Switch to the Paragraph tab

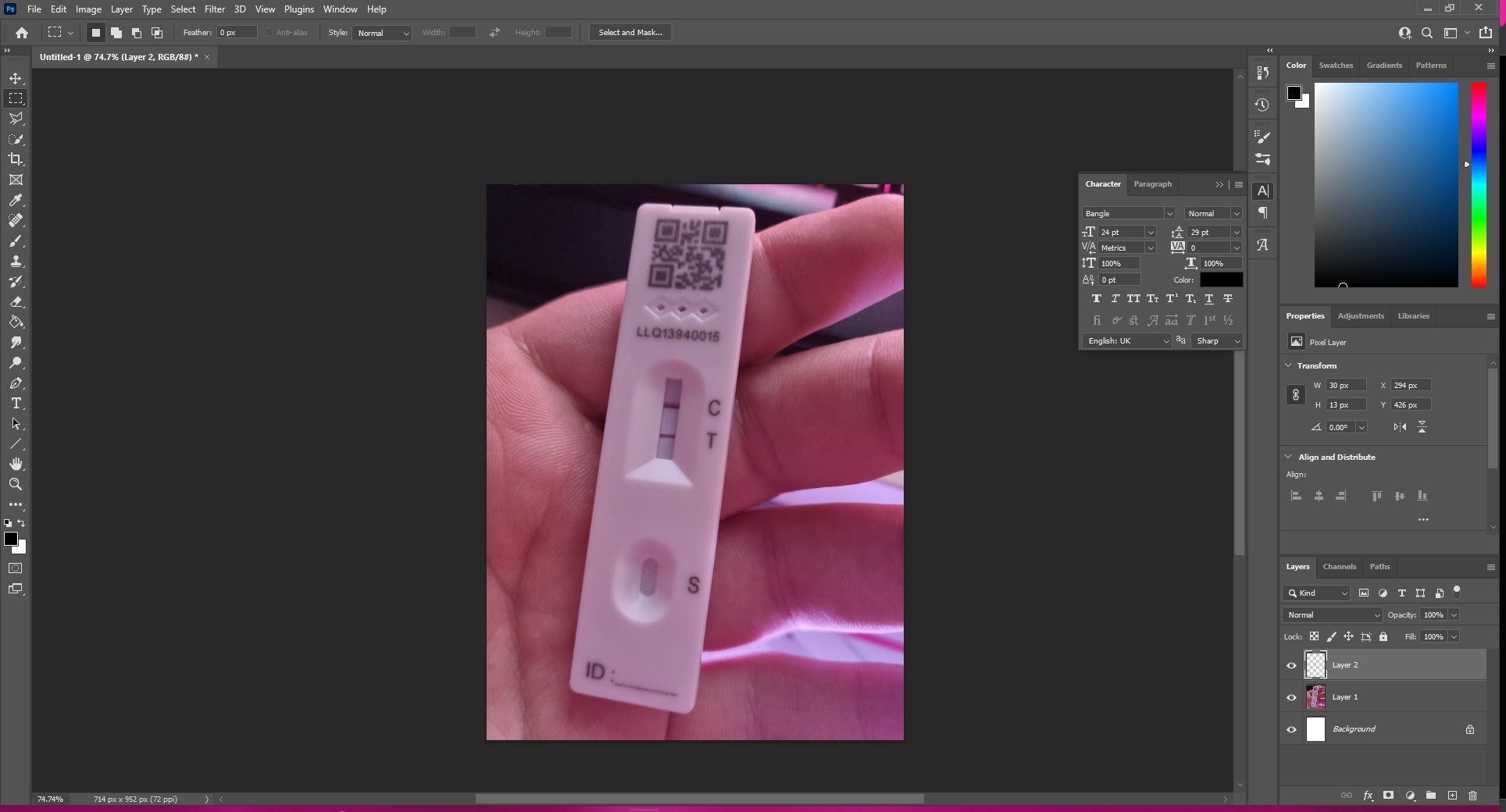pos(1152,184)
